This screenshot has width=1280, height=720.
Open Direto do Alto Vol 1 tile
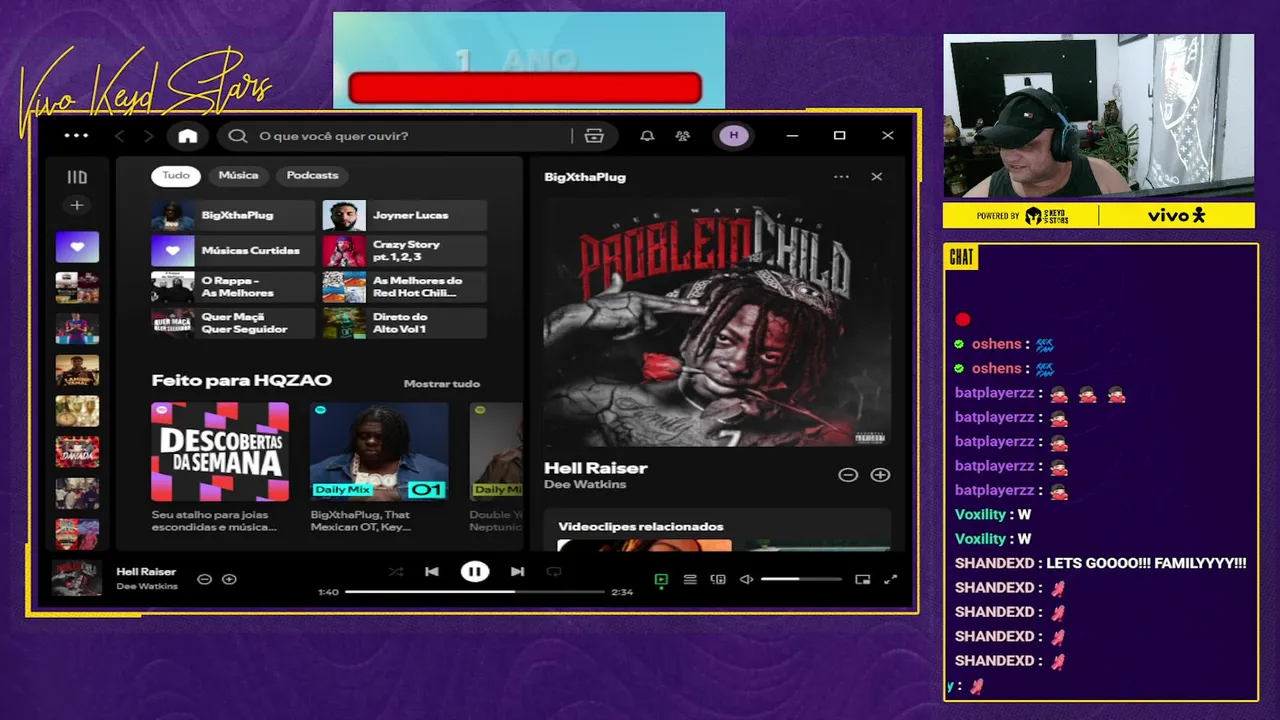(x=404, y=323)
